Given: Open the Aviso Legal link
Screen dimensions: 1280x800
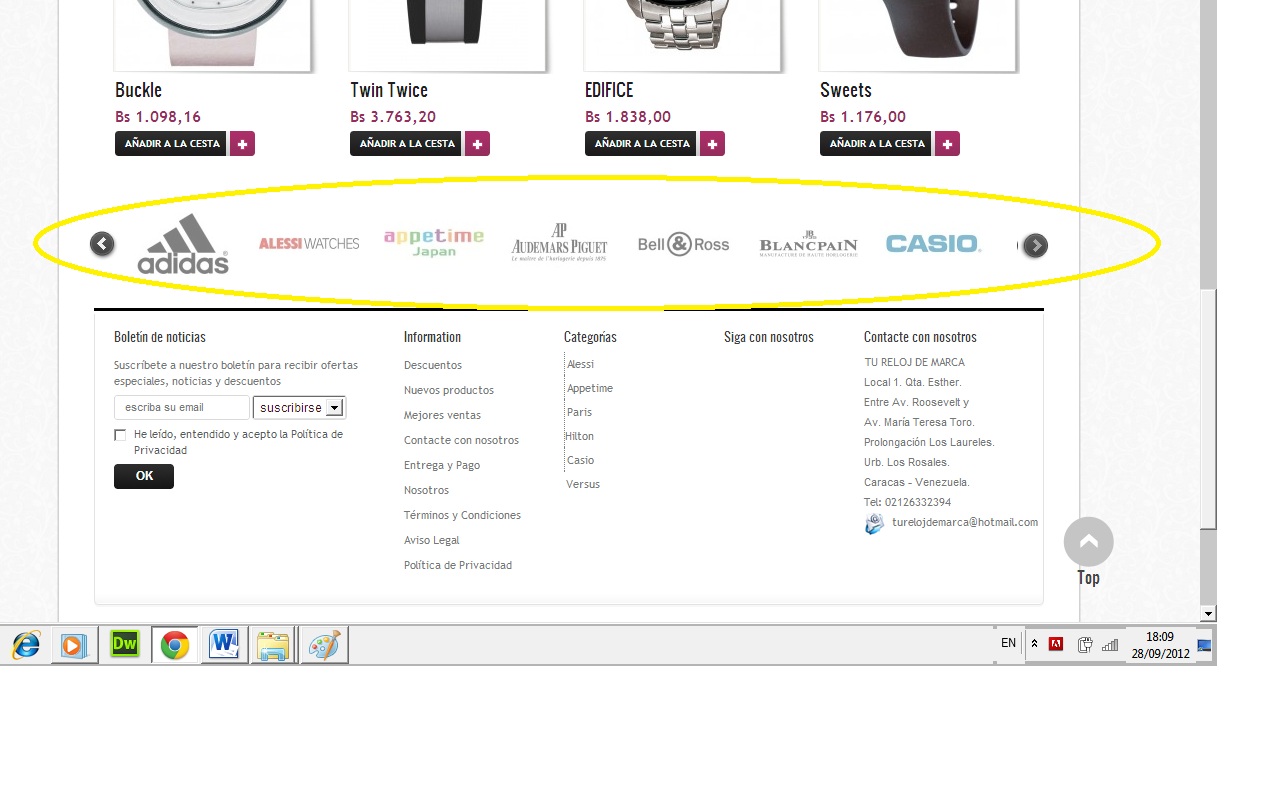Looking at the screenshot, I should click(432, 540).
